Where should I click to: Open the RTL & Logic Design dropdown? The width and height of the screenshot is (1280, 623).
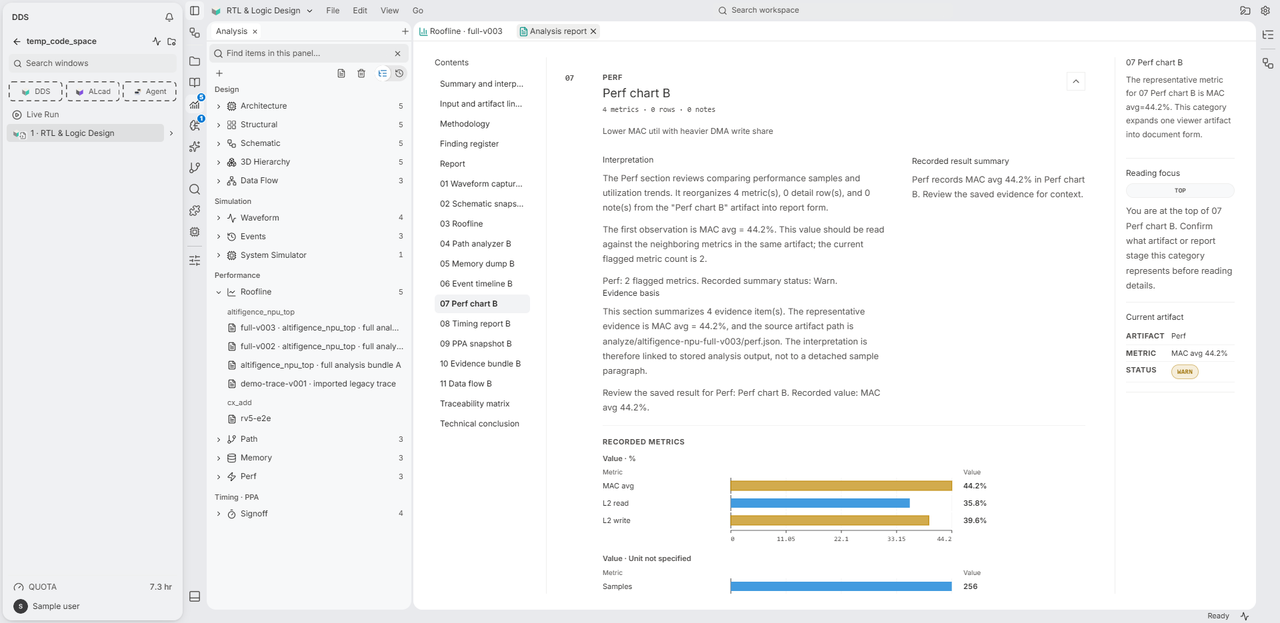(x=261, y=10)
